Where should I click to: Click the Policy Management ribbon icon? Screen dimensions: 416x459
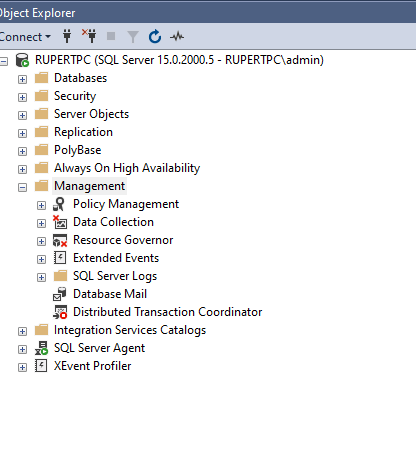60,204
